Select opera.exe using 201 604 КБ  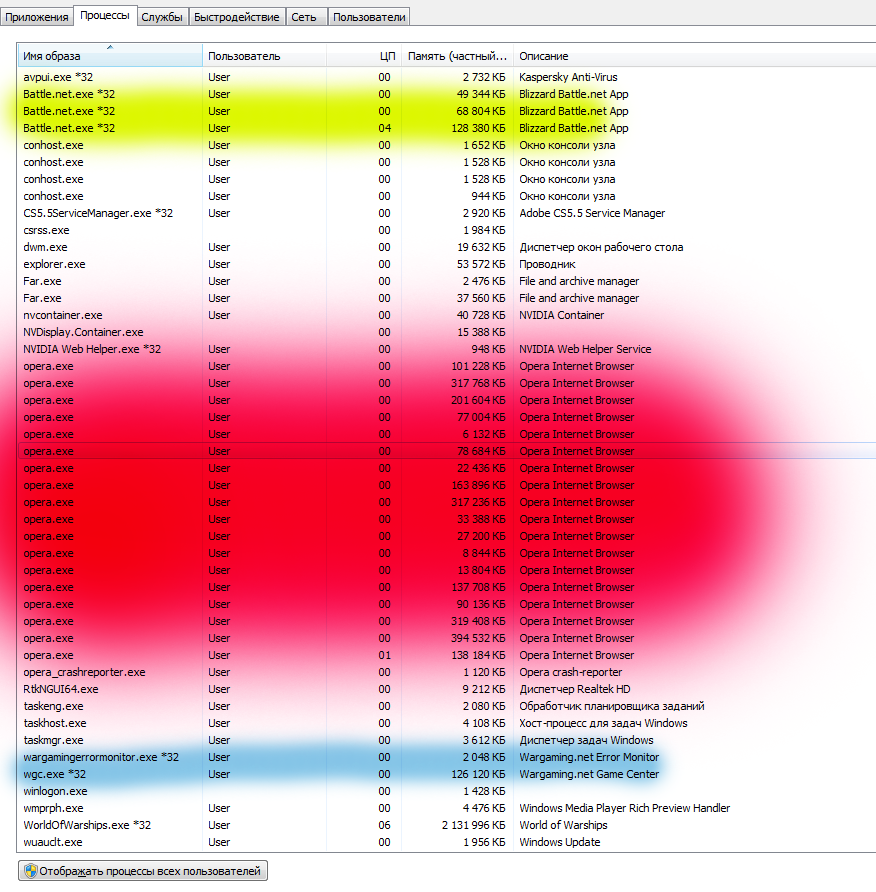[447, 400]
